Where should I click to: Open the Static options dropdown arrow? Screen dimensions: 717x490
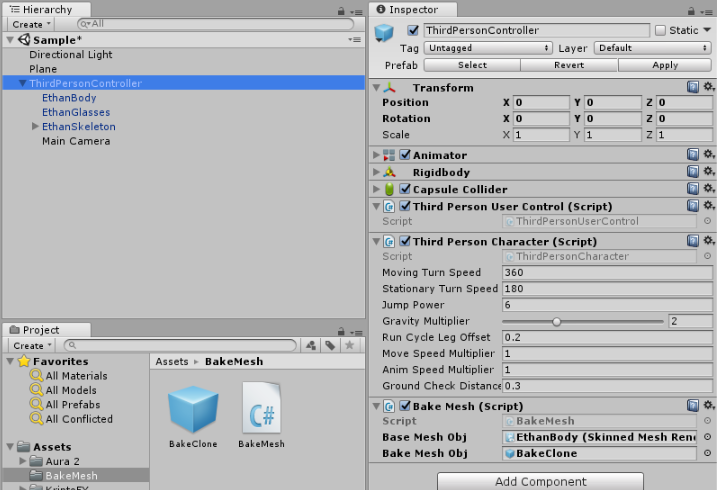tap(707, 30)
